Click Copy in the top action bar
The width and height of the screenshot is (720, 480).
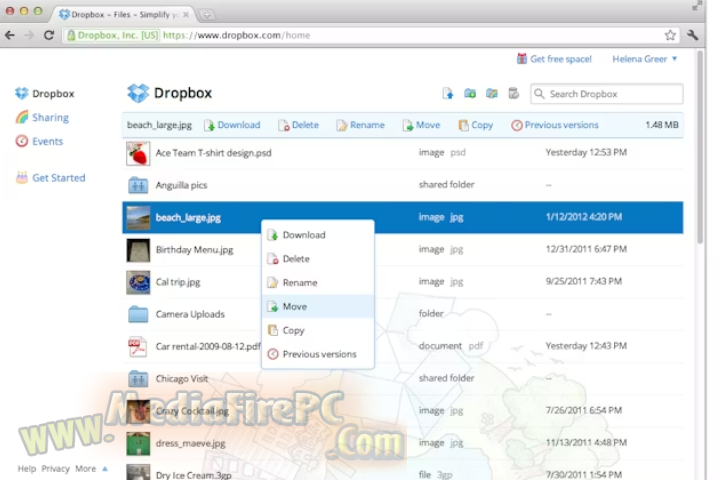pos(476,125)
